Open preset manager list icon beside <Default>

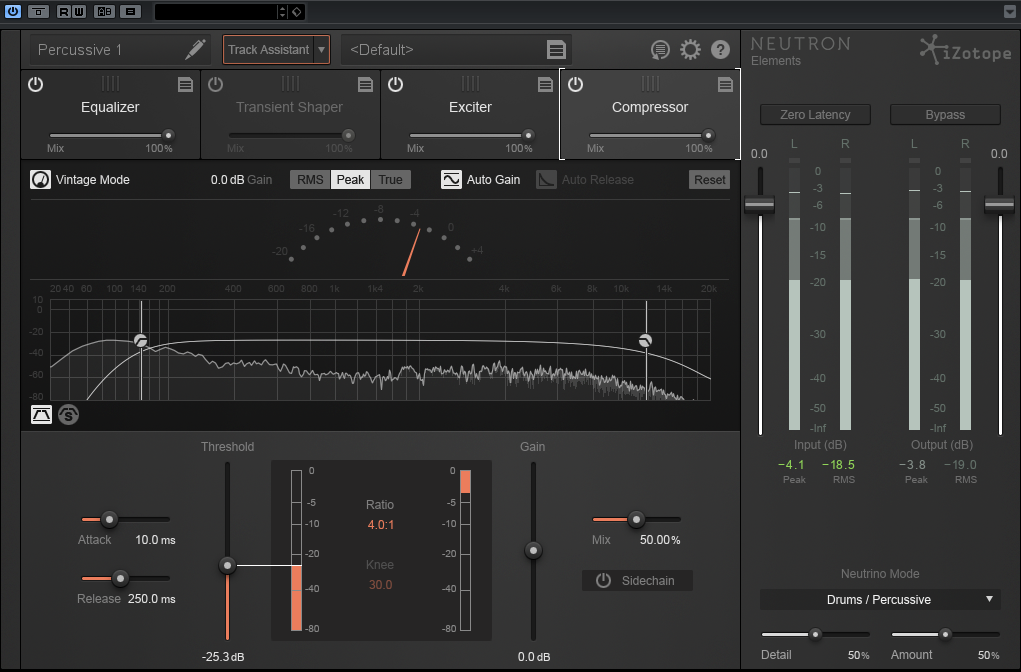[x=556, y=49]
